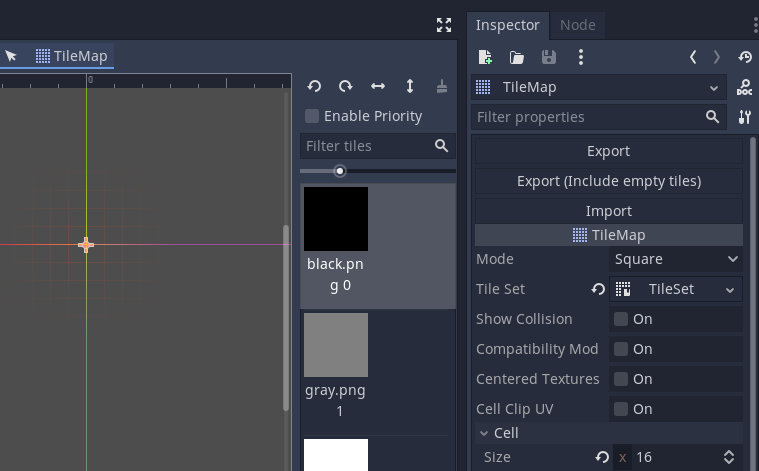Rotate tile right icon
This screenshot has height=471, width=759.
346,87
